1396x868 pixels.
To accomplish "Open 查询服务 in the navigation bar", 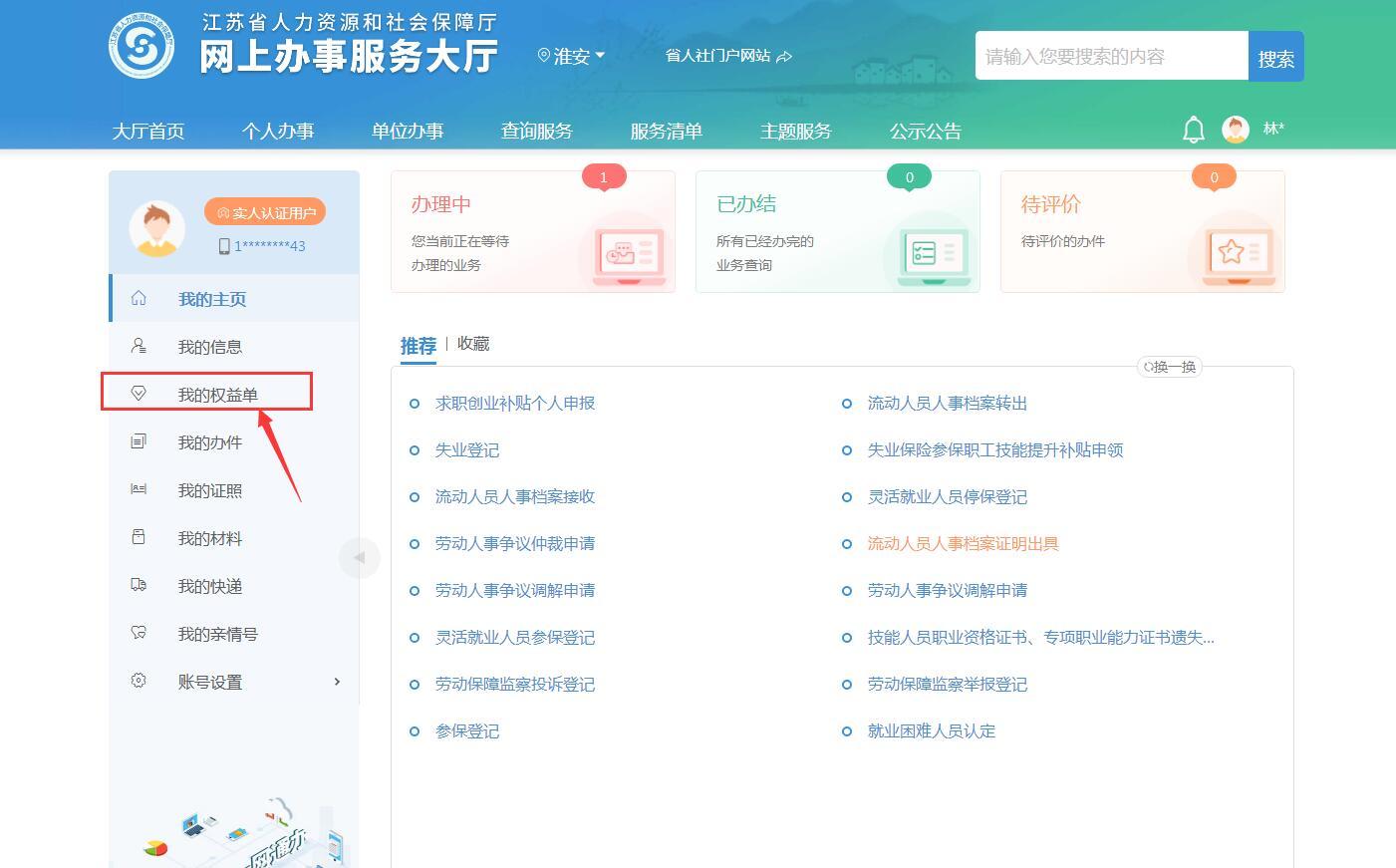I will pos(536,132).
